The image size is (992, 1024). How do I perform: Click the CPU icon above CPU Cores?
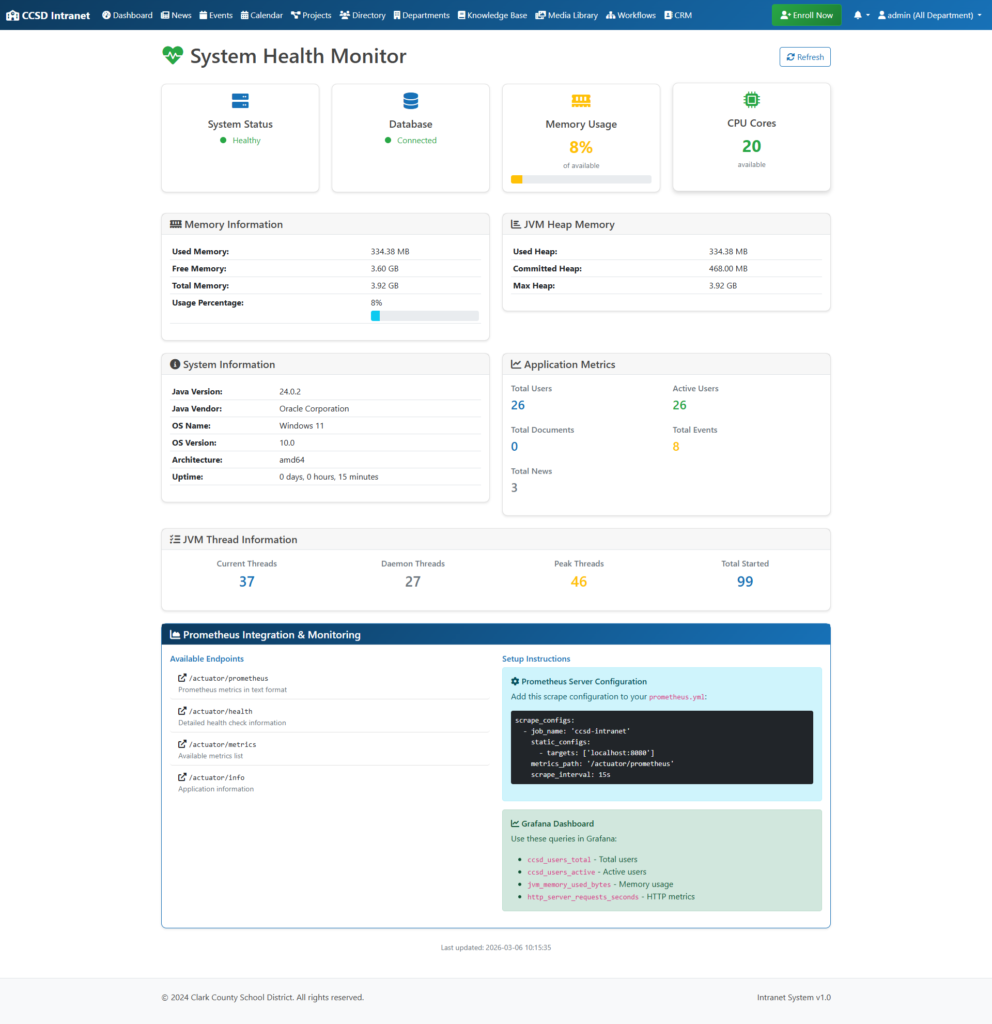751,100
